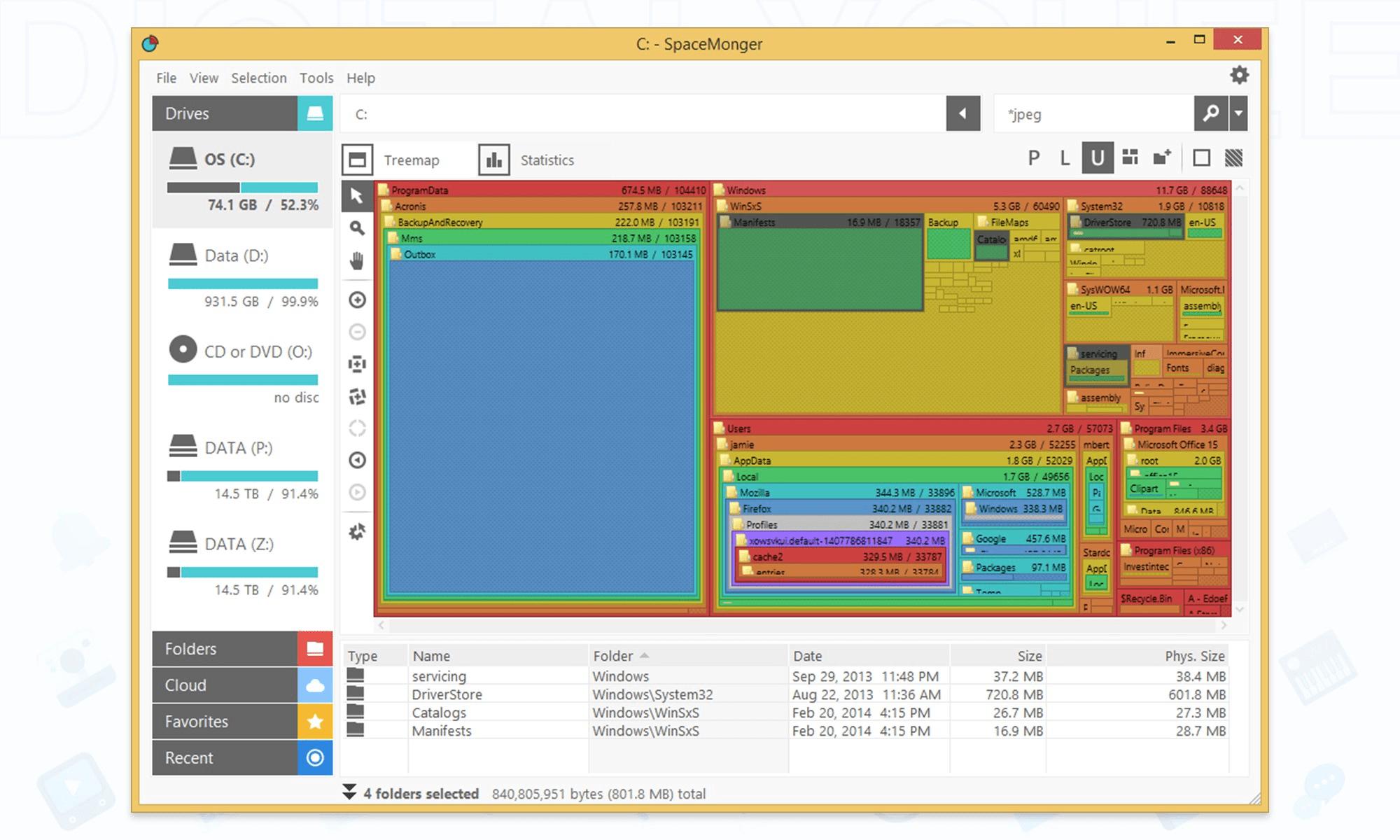Open the settings gear icon
Viewport: 1400px width, 840px height.
pos(1238,75)
